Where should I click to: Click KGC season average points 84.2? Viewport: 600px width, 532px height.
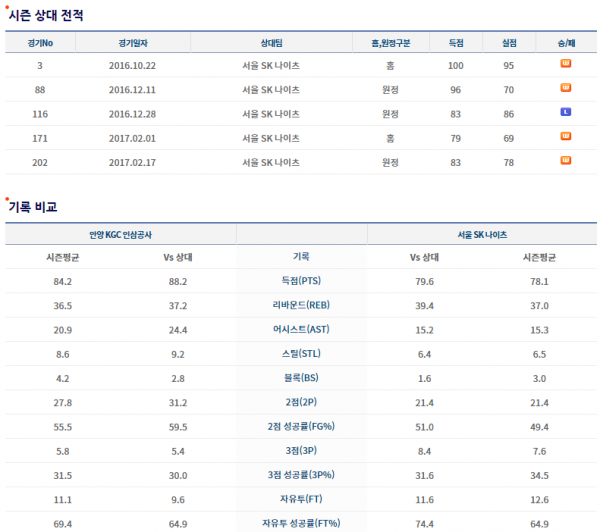pos(63,282)
